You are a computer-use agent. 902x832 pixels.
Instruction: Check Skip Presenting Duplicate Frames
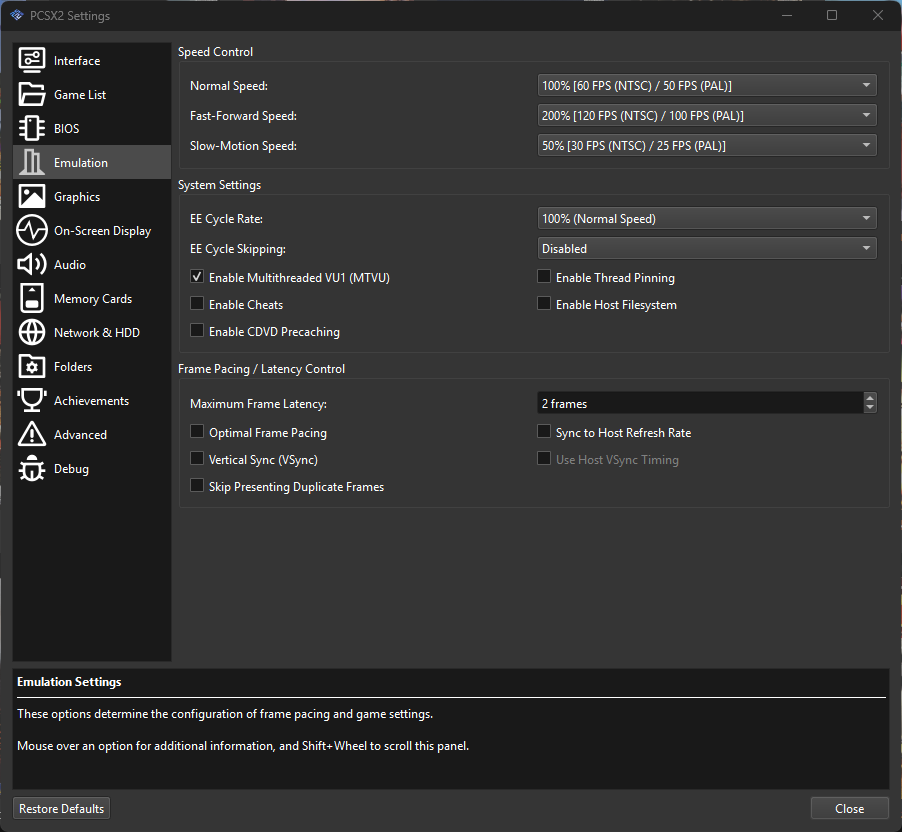pos(197,486)
